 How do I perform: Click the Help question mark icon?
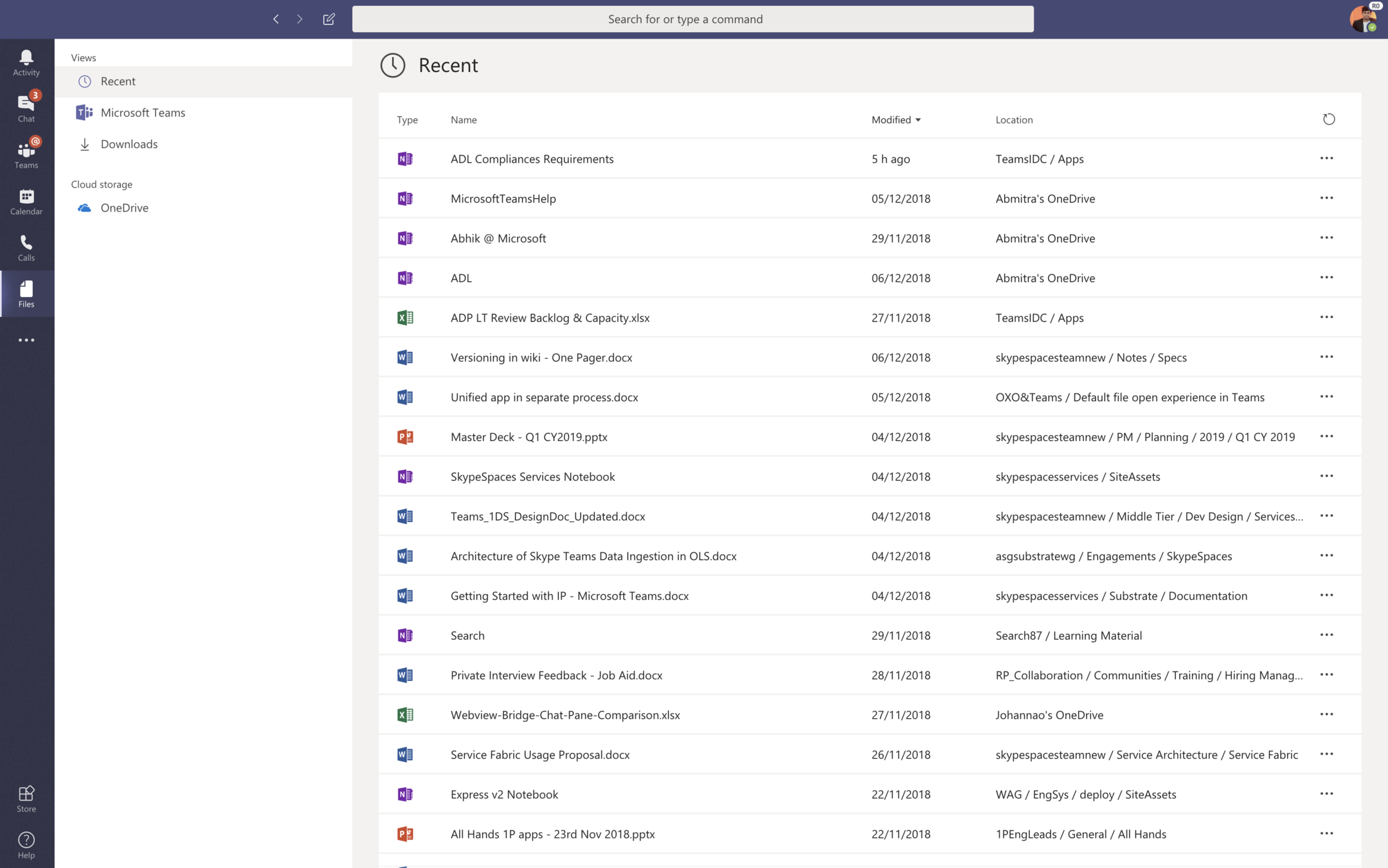tap(26, 844)
